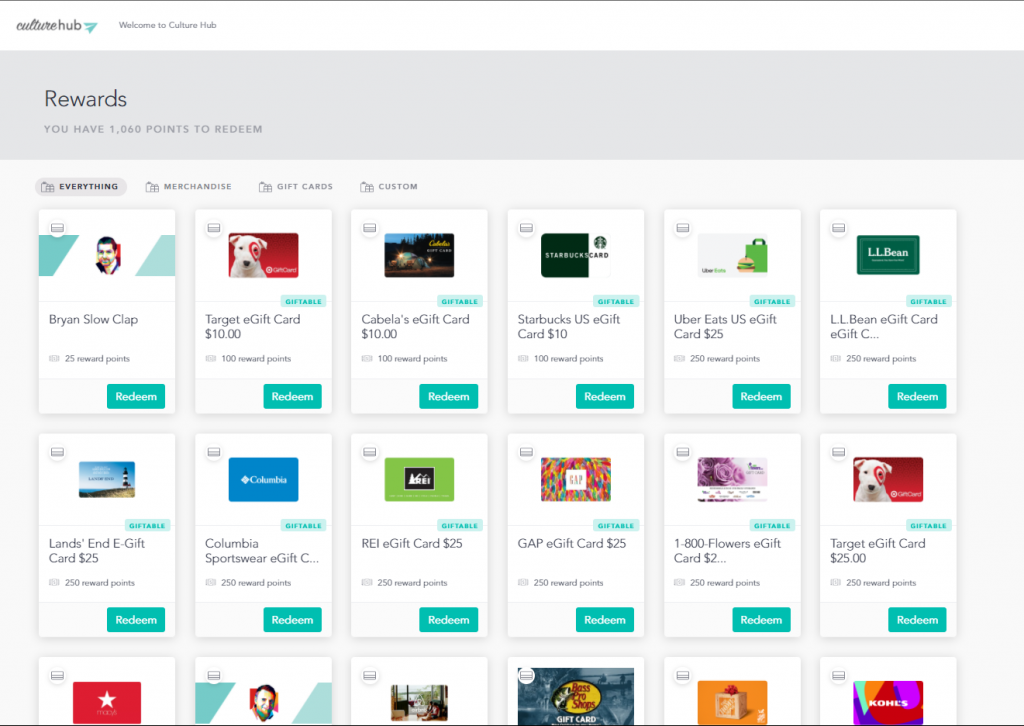Image resolution: width=1024 pixels, height=726 pixels.
Task: Redeem the Lands' End E-Gift Card $25
Action: [x=136, y=620]
